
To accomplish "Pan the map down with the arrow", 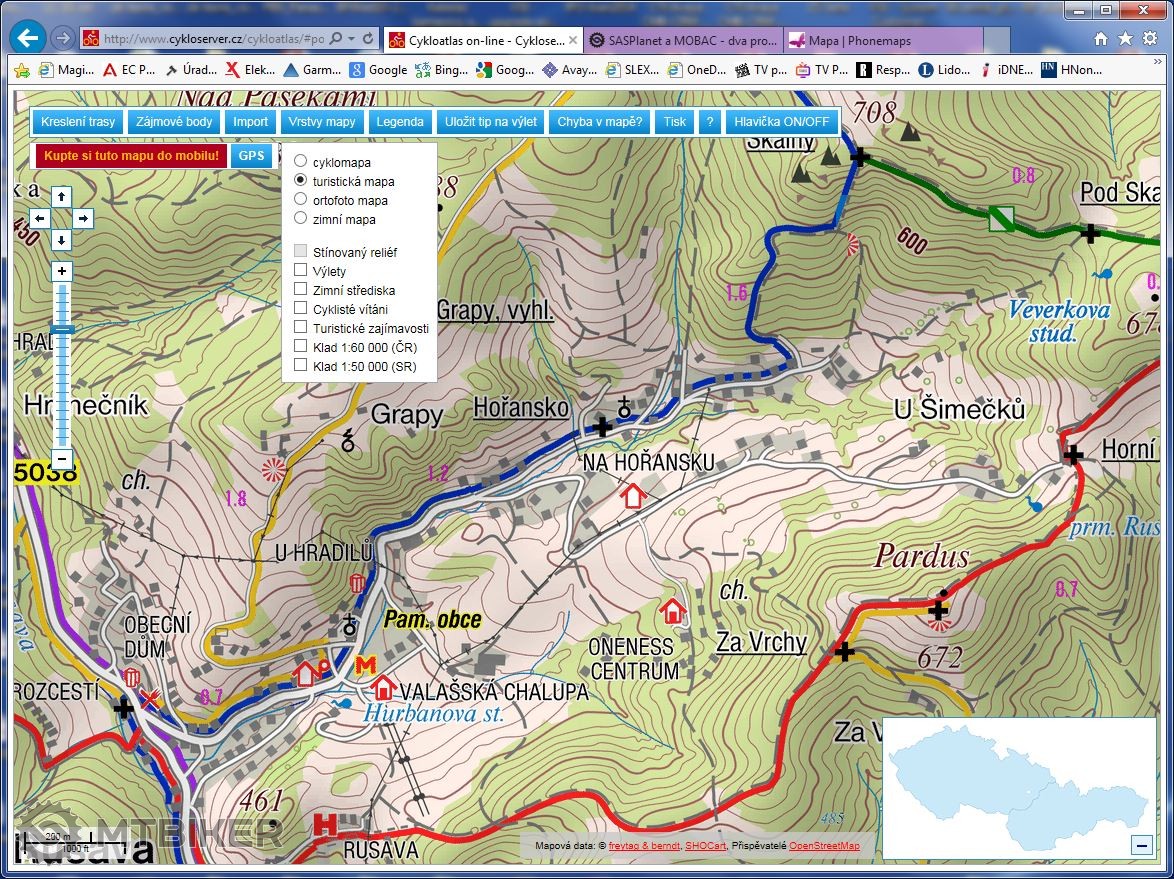I will point(61,240).
